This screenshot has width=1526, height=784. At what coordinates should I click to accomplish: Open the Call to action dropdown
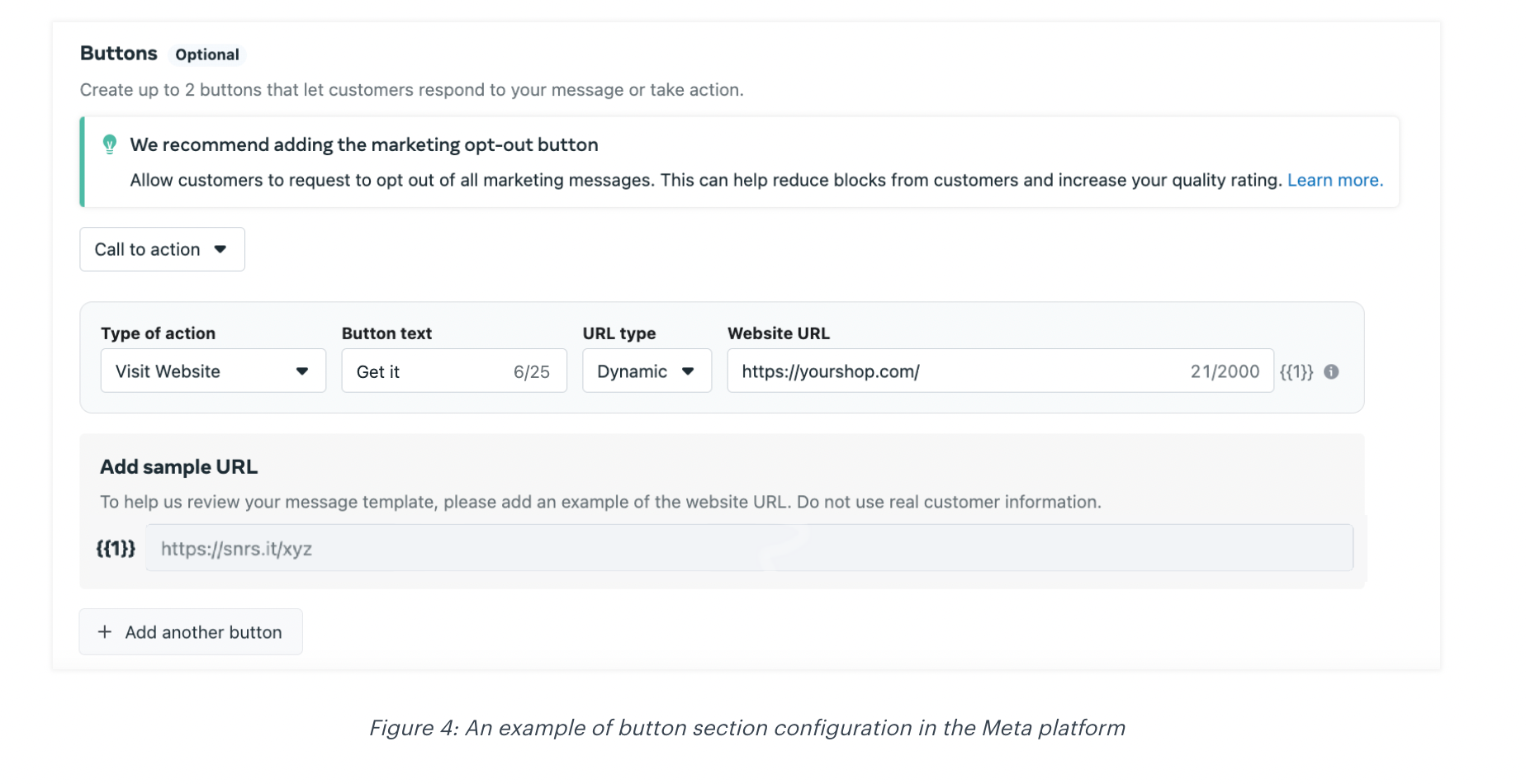[x=162, y=249]
